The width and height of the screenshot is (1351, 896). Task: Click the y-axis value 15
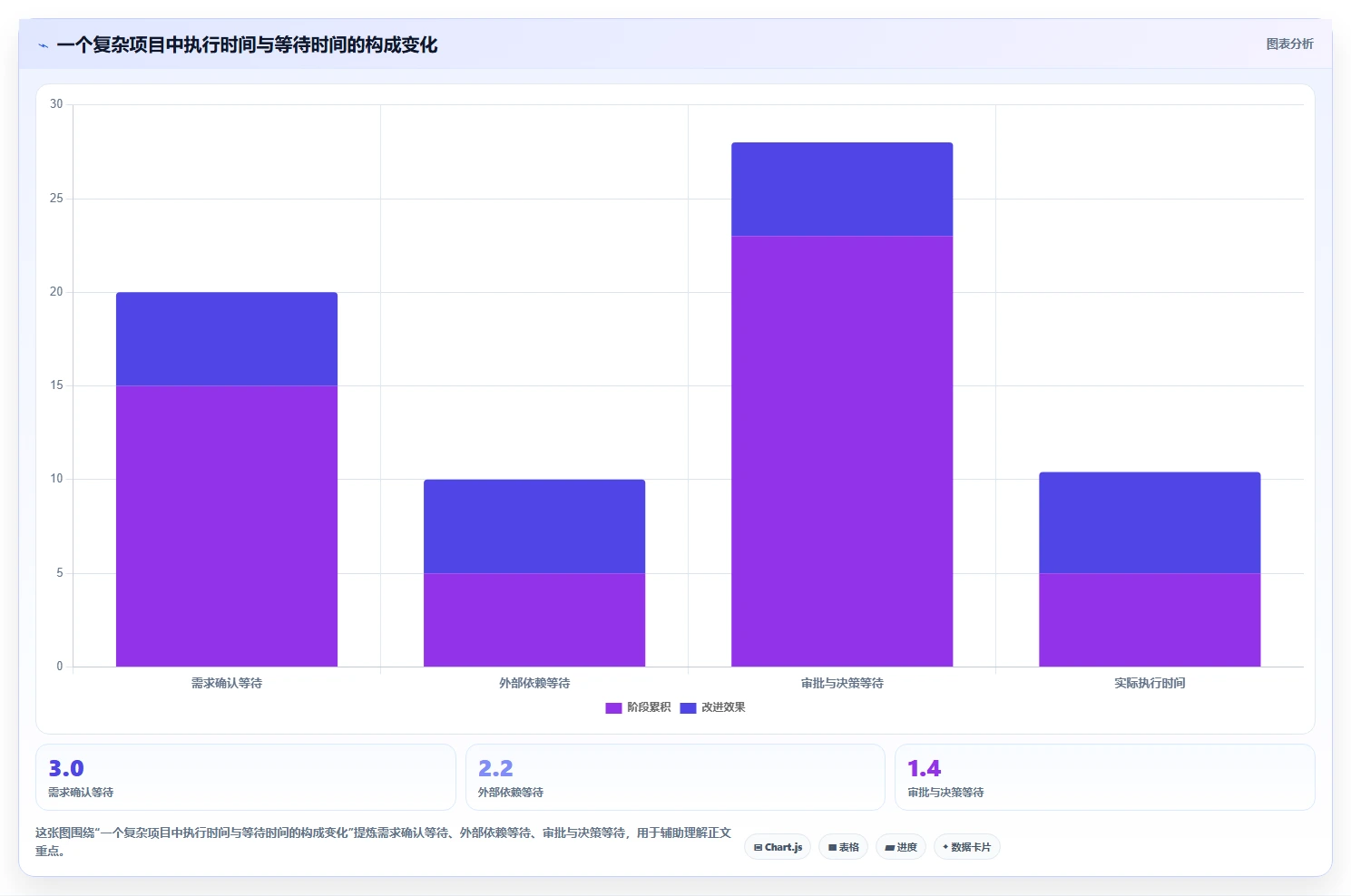[56, 385]
